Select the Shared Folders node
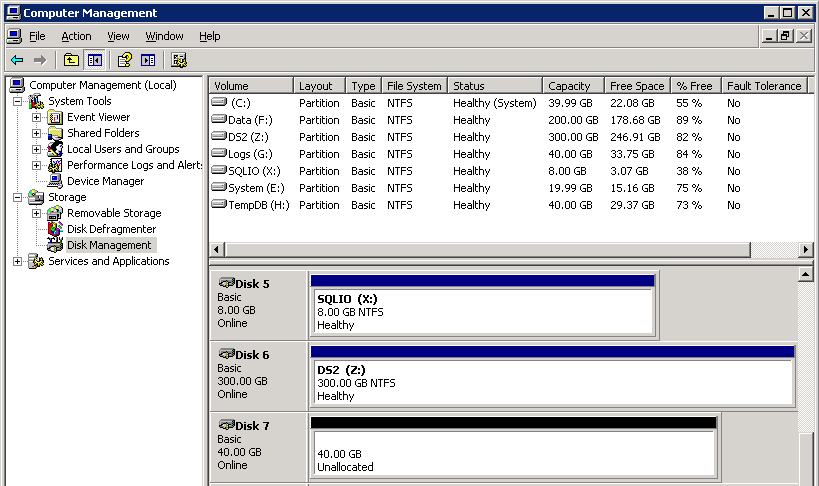 [x=103, y=133]
